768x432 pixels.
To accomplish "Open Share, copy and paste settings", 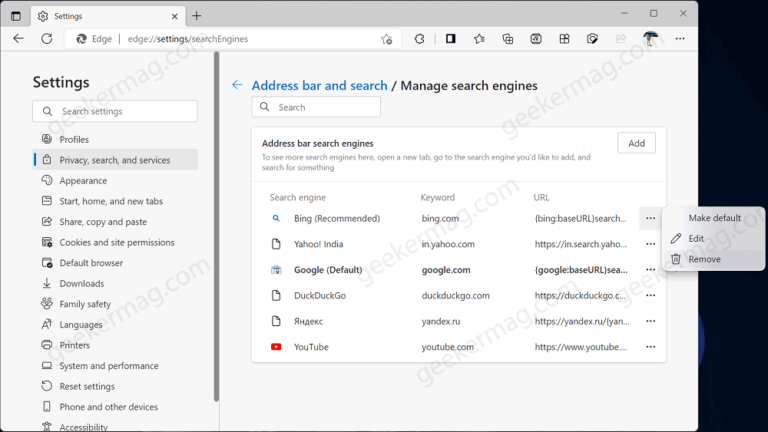I will (x=115, y=222).
